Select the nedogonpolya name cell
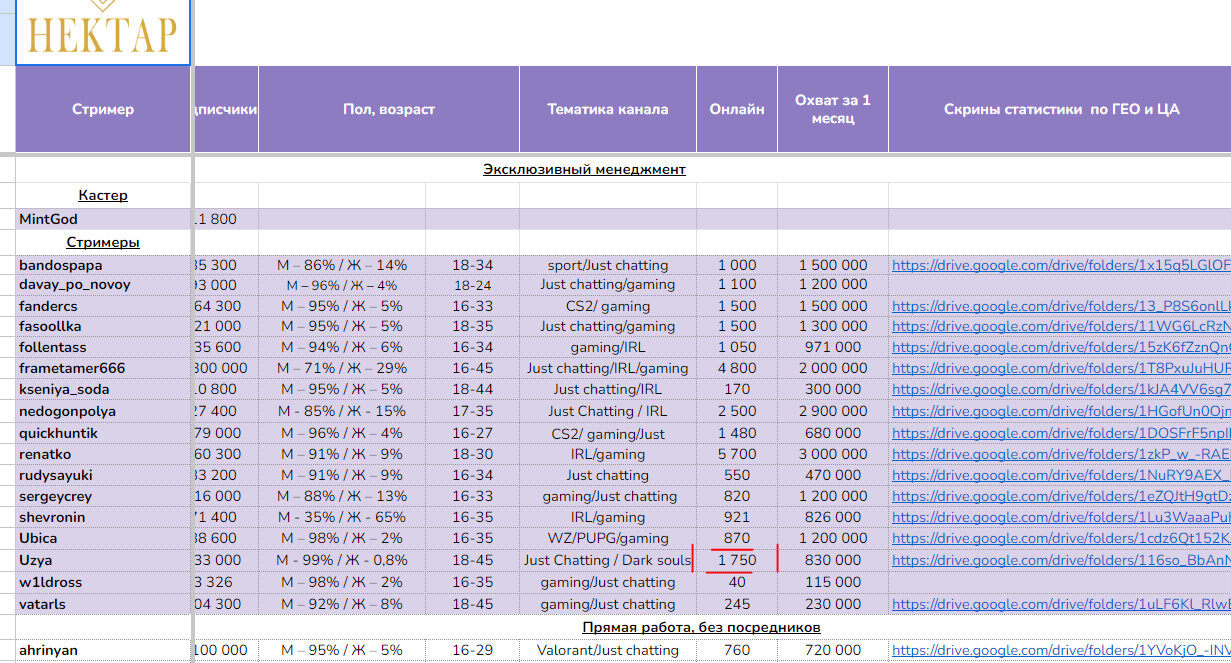The height and width of the screenshot is (663, 1231). pos(103,411)
